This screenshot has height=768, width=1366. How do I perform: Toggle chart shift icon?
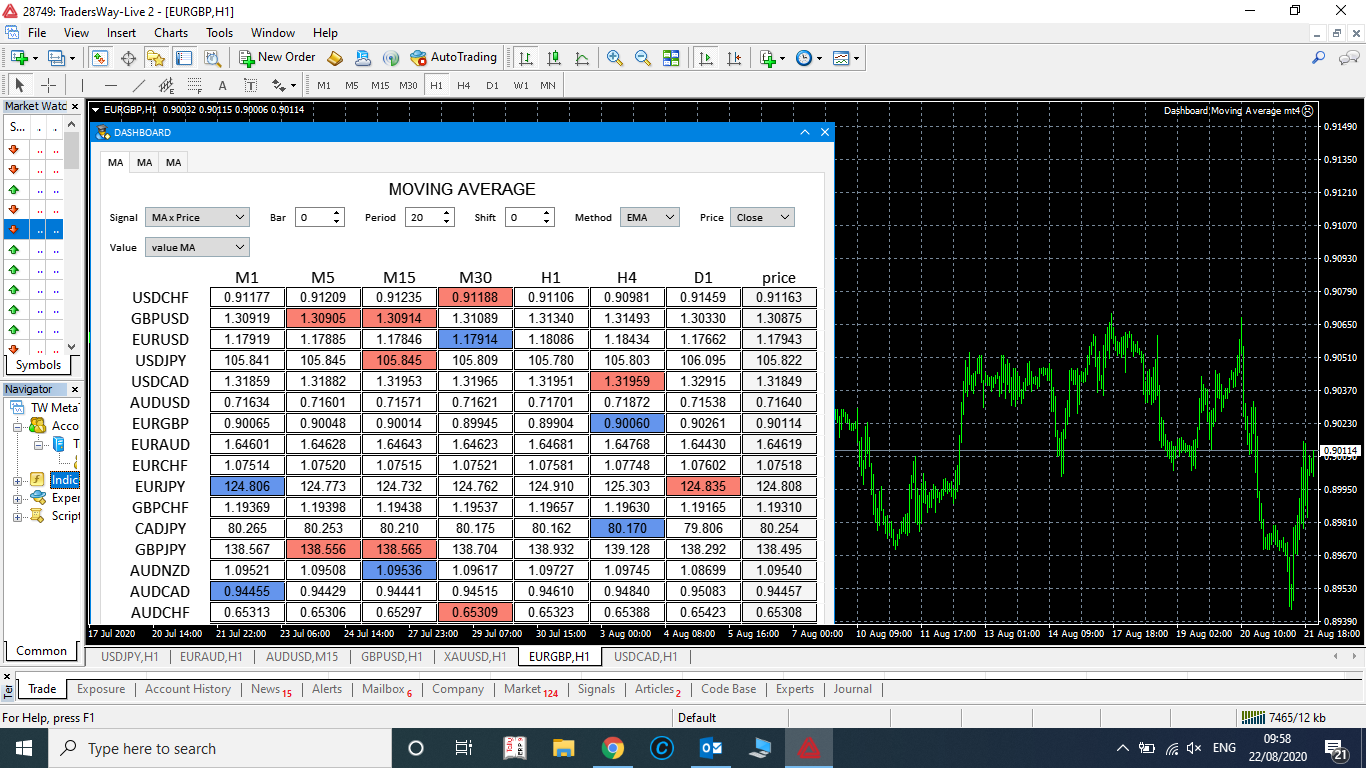734,58
